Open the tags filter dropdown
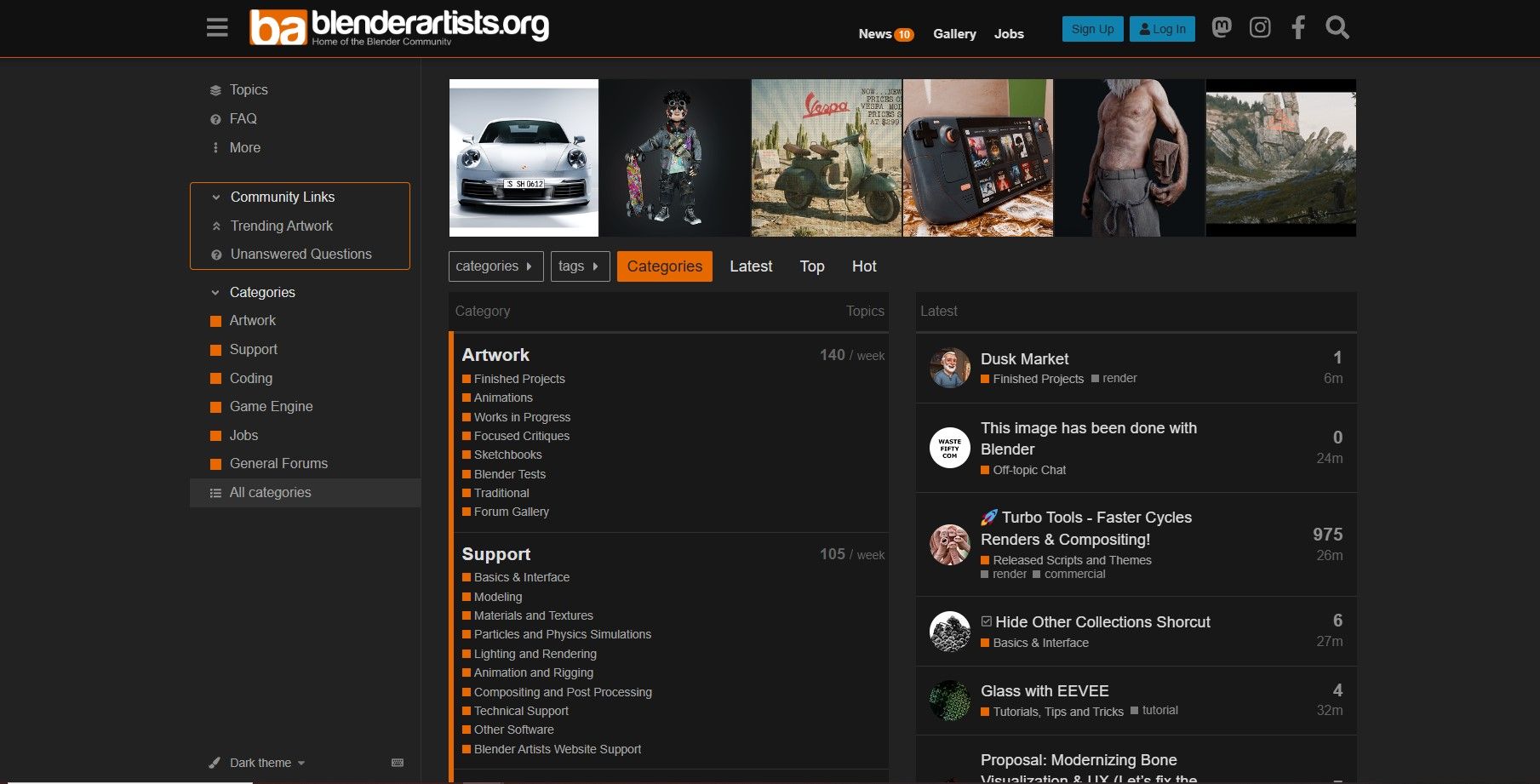The width and height of the screenshot is (1540, 784). [x=580, y=266]
